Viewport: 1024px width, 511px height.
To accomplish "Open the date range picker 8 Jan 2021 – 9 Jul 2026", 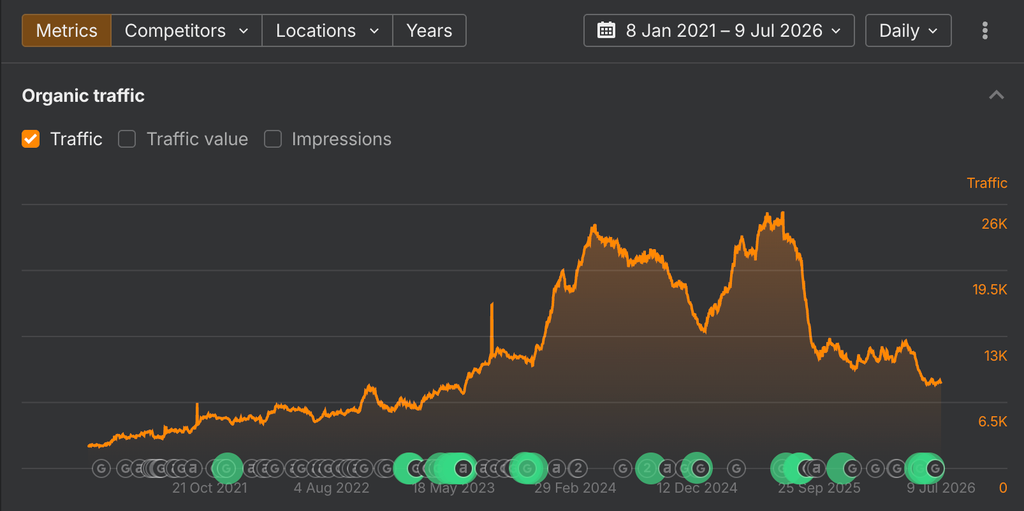I will [x=719, y=31].
